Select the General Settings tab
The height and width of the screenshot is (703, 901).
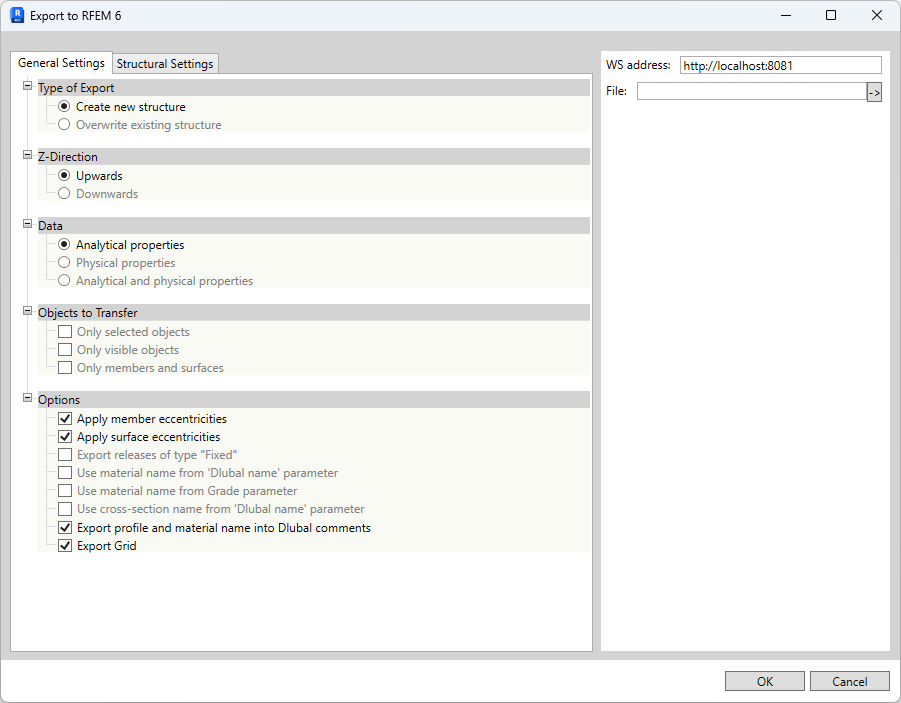click(61, 63)
